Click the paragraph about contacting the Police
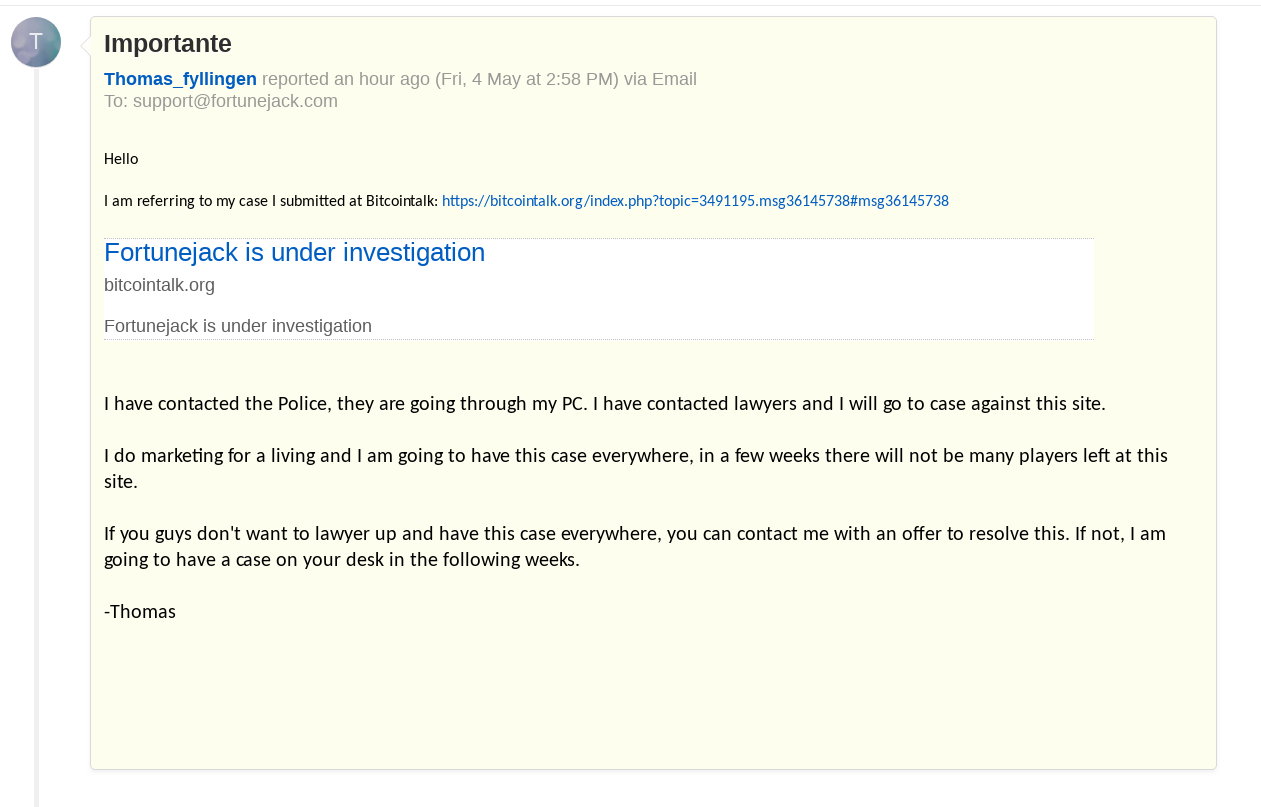 click(605, 404)
